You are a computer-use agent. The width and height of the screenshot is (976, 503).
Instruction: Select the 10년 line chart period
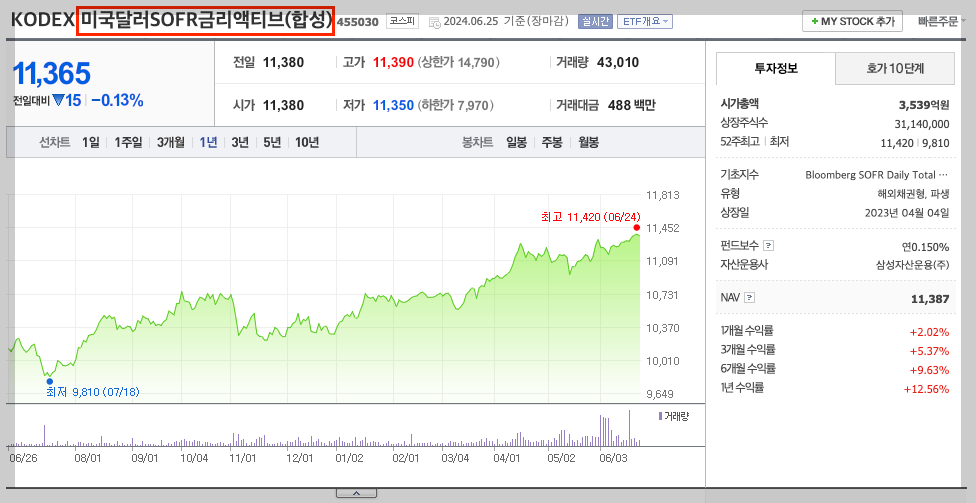click(x=307, y=143)
